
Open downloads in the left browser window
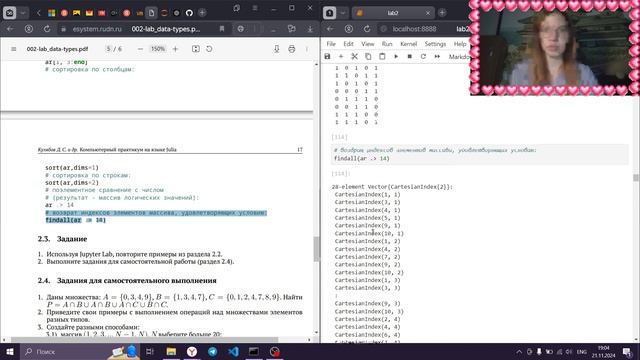point(310,29)
